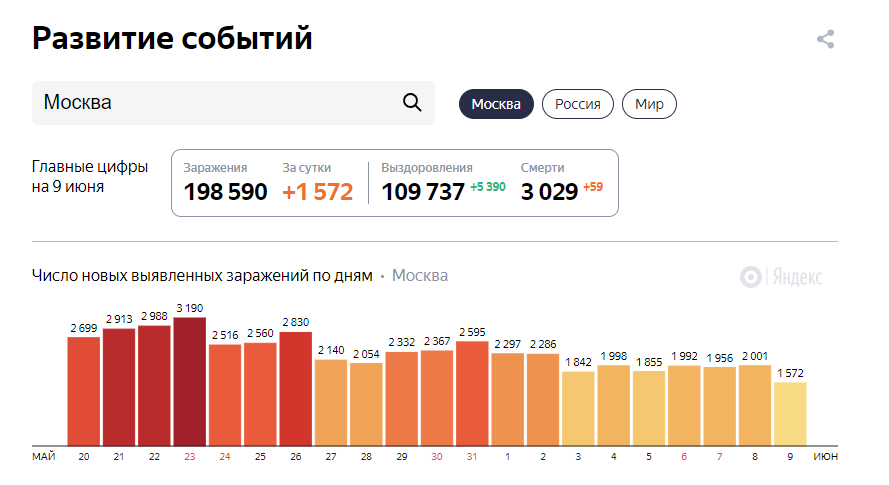Click the shortest bar for June 9
The height and width of the screenshot is (485, 889).
click(790, 414)
